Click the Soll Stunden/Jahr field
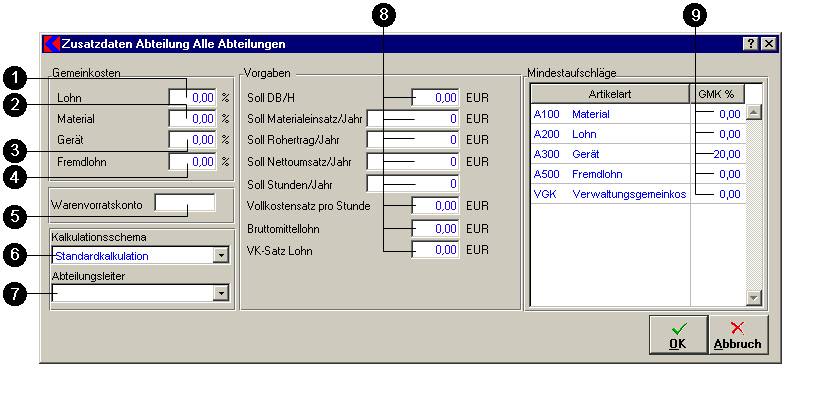This screenshot has height=397, width=822. (x=413, y=184)
